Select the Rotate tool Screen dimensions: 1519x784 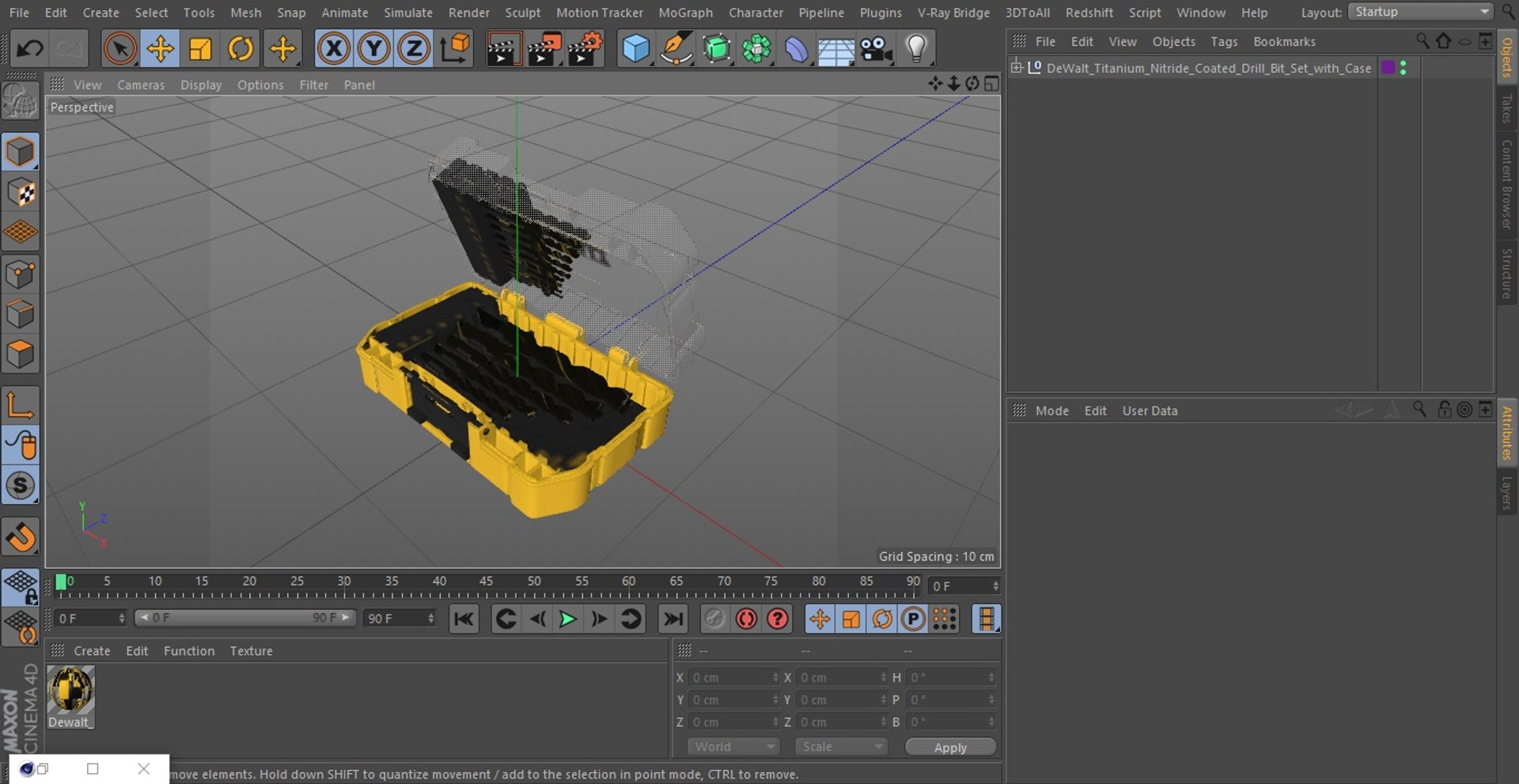click(241, 49)
